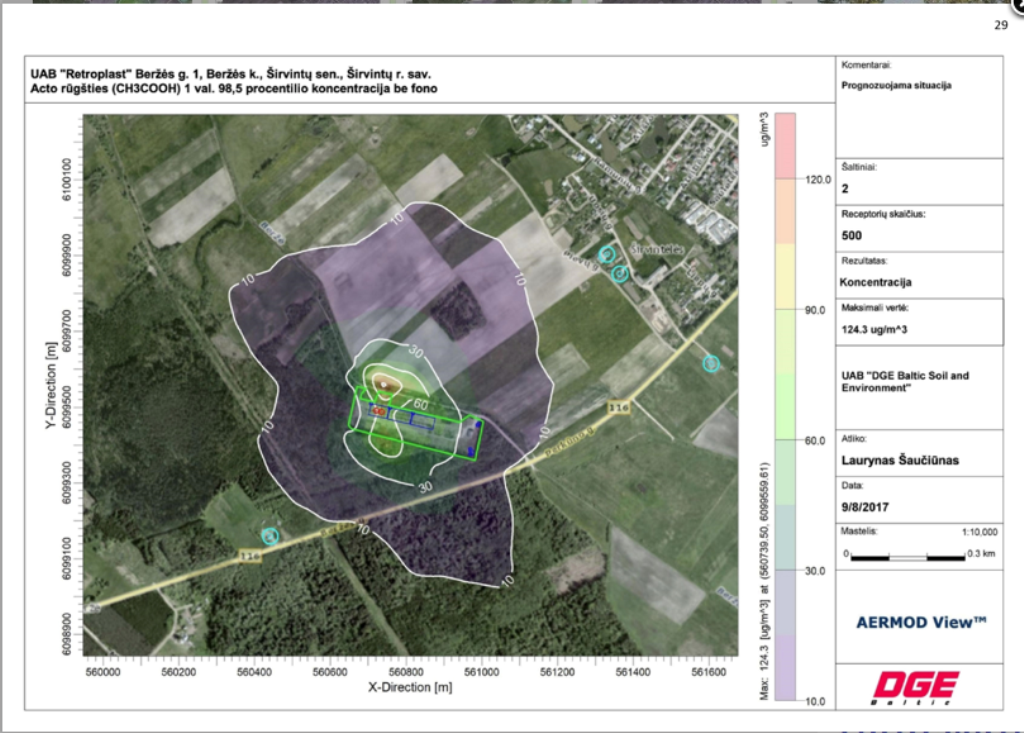Click the DGE Baltic logo

click(916, 687)
